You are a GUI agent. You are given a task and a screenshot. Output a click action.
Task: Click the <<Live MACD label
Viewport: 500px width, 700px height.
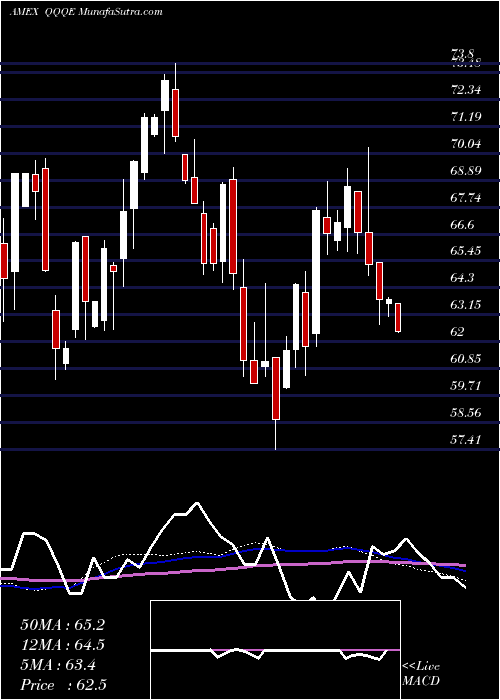421,673
